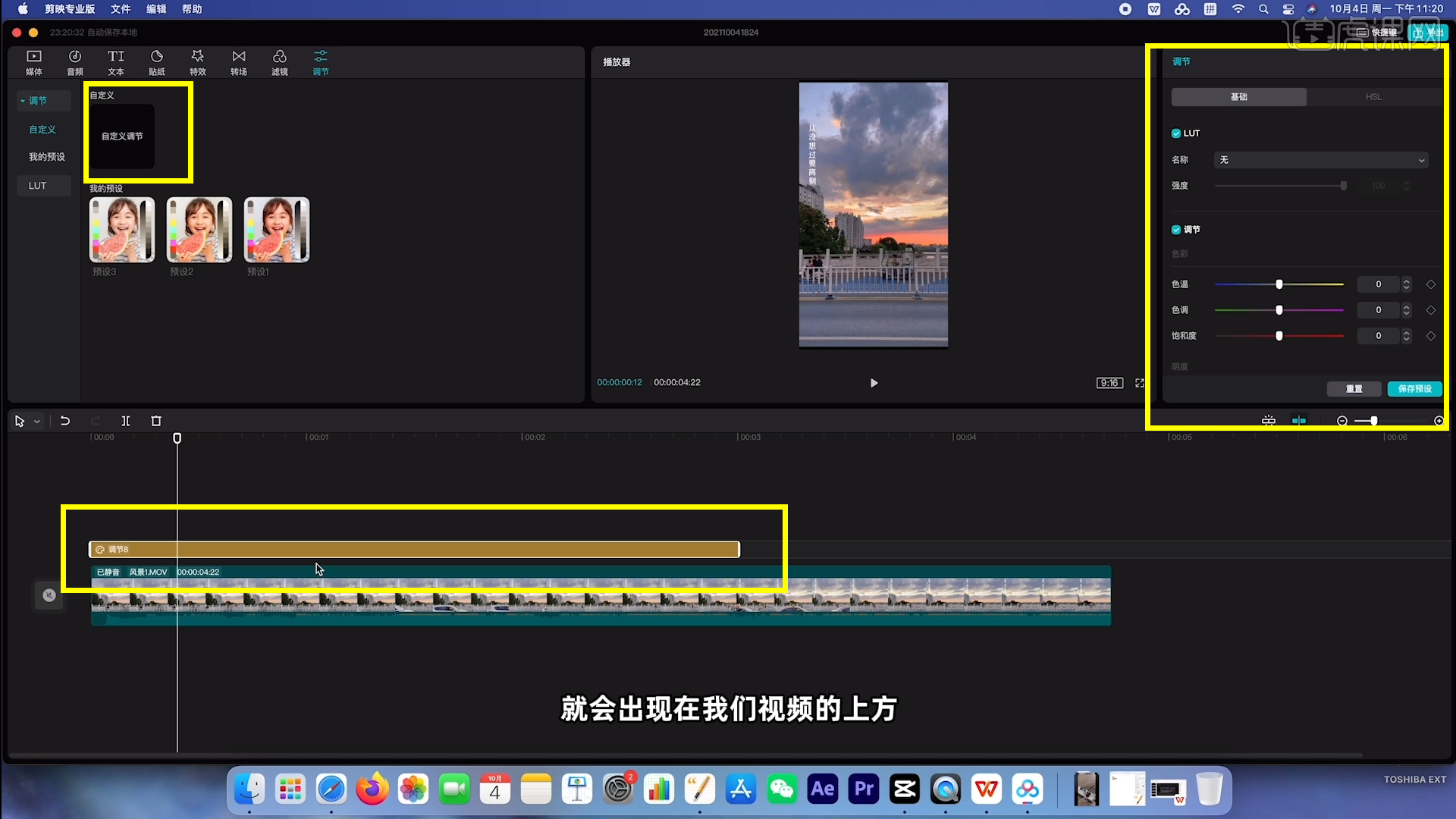Open the 剪映专业版 app menu
Viewport: 1456px width, 819px height.
[x=70, y=9]
